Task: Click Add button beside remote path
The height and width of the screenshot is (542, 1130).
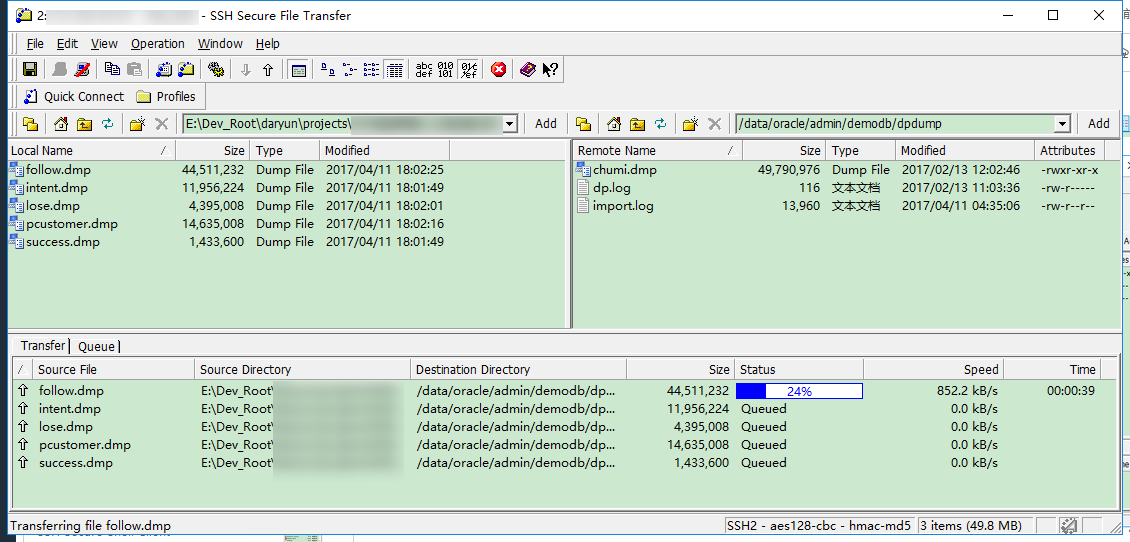Action: click(x=1098, y=124)
